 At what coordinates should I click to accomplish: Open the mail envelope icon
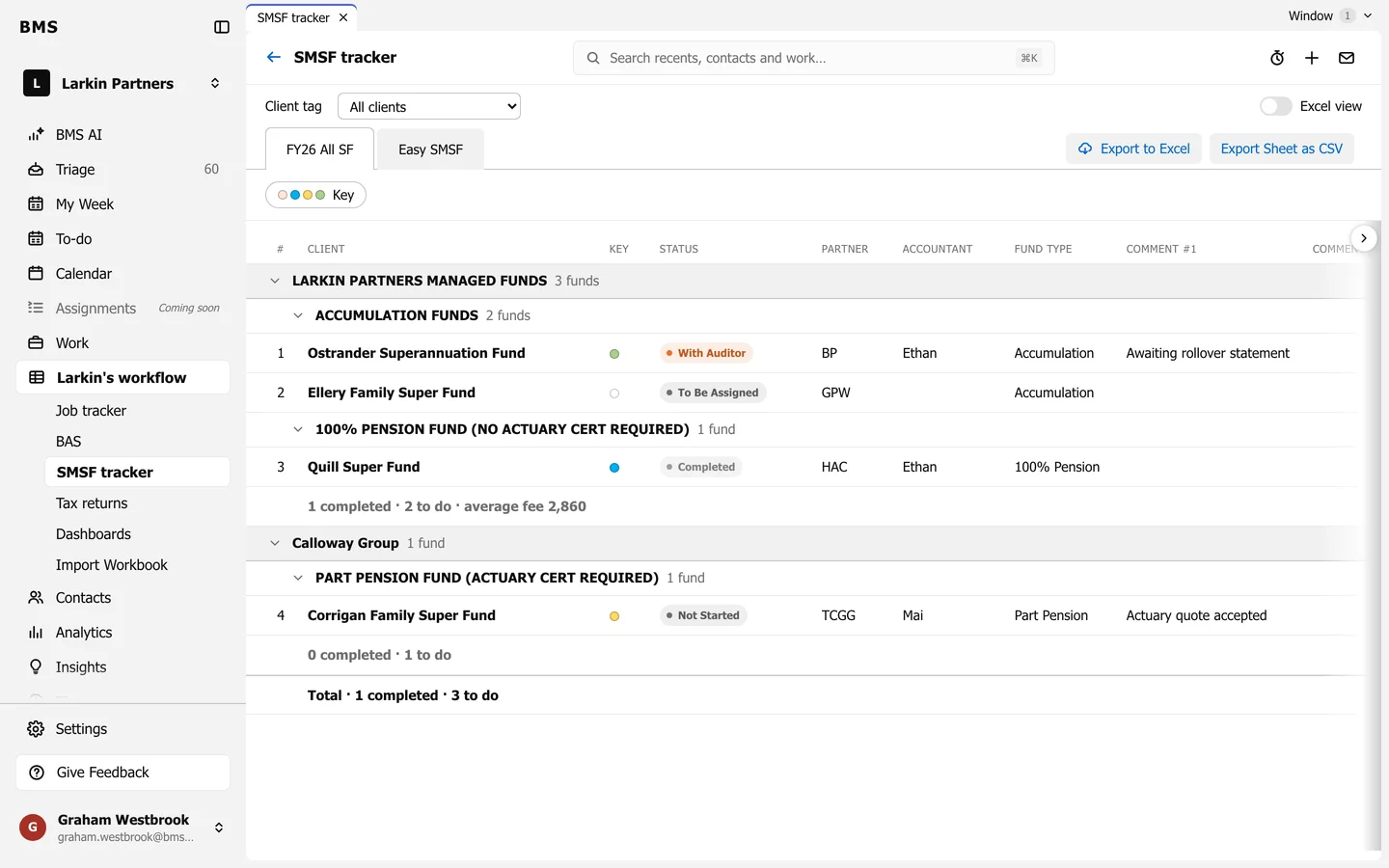[1347, 58]
